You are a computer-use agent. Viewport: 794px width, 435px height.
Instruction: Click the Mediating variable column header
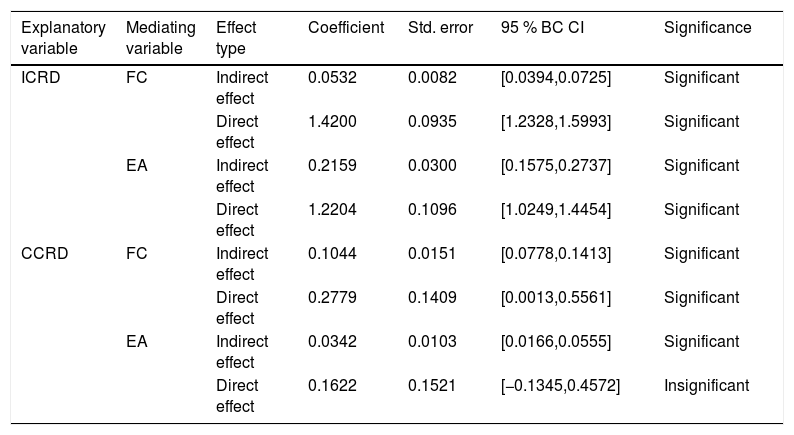coord(161,38)
